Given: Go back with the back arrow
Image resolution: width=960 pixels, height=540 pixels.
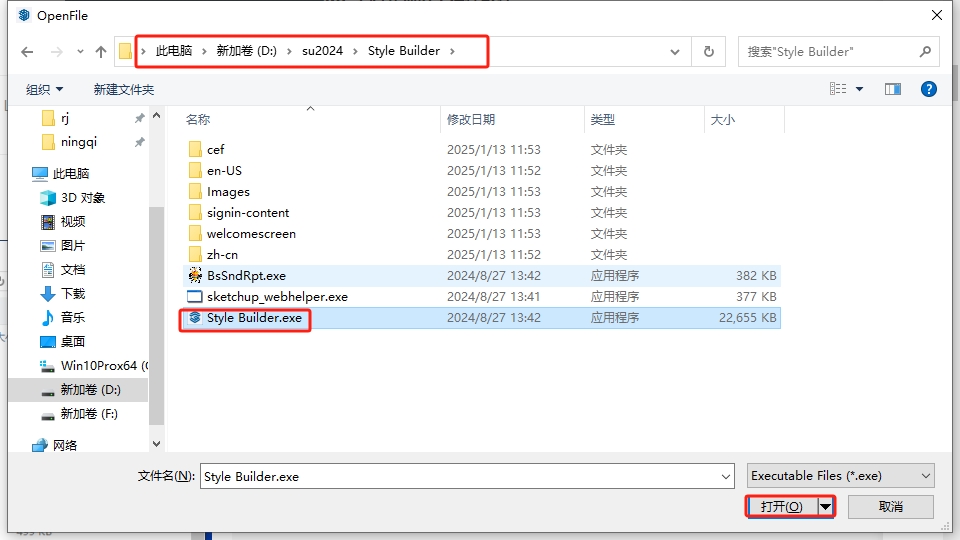Looking at the screenshot, I should [27, 52].
